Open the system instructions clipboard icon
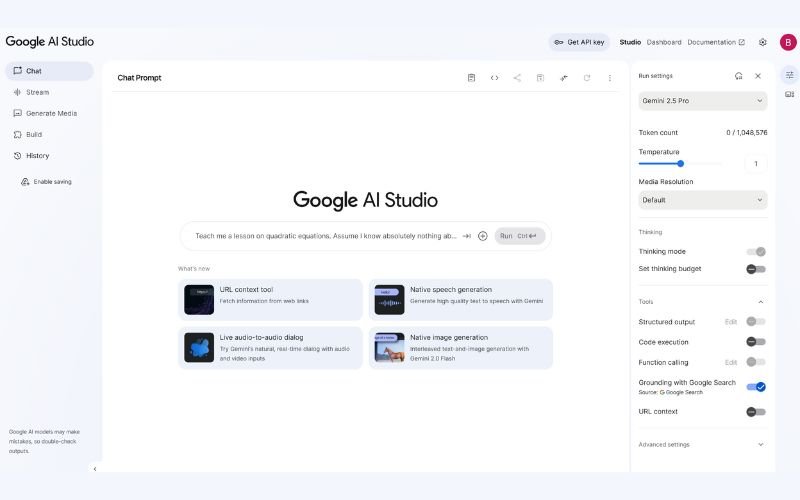 [x=471, y=78]
